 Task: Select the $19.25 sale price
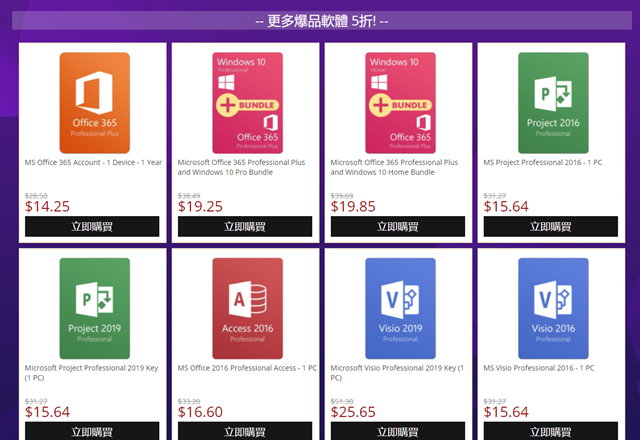[200, 207]
